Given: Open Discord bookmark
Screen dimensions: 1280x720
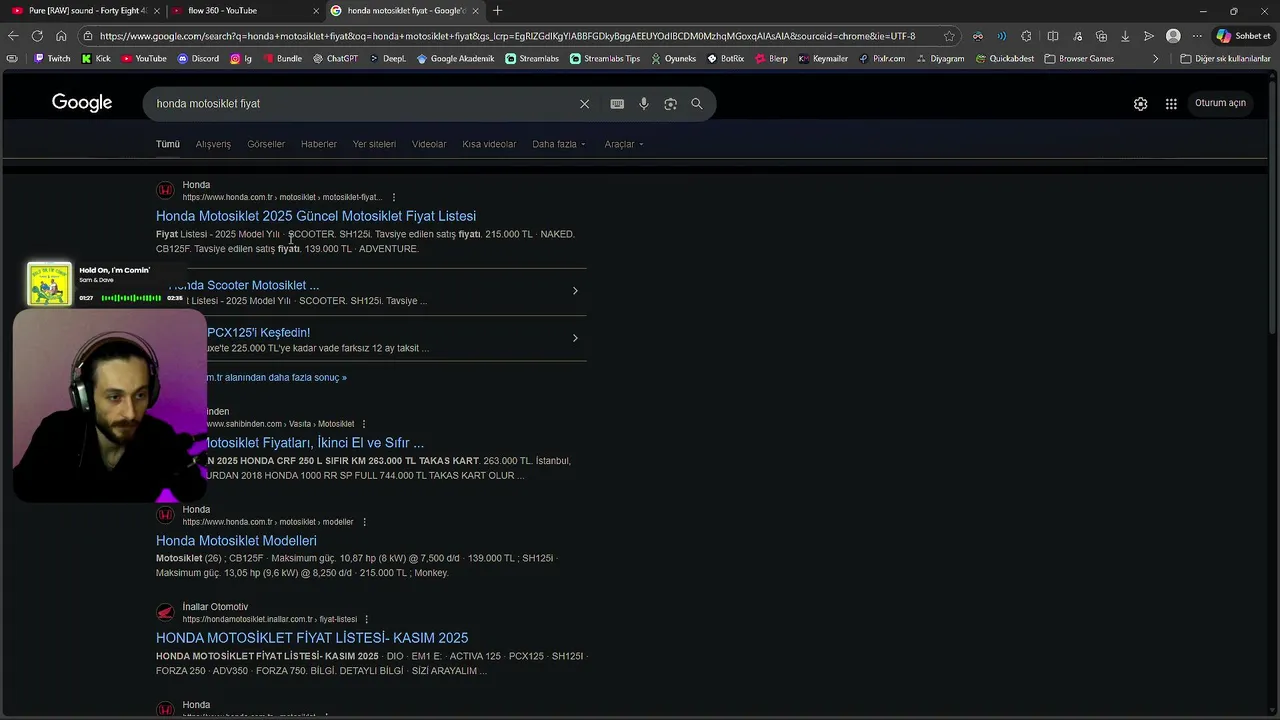Looking at the screenshot, I should click(198, 59).
